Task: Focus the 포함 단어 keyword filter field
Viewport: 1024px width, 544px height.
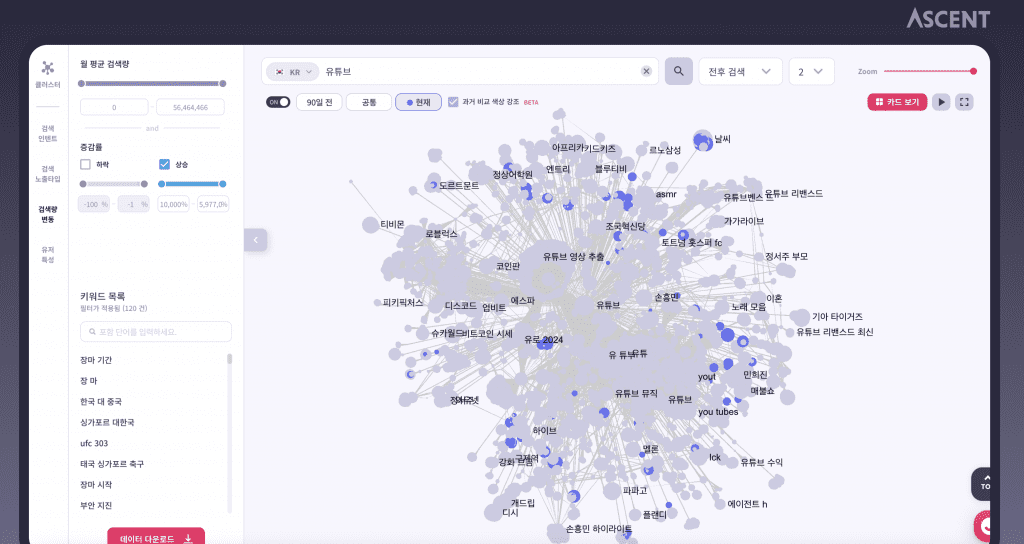Action: (155, 332)
